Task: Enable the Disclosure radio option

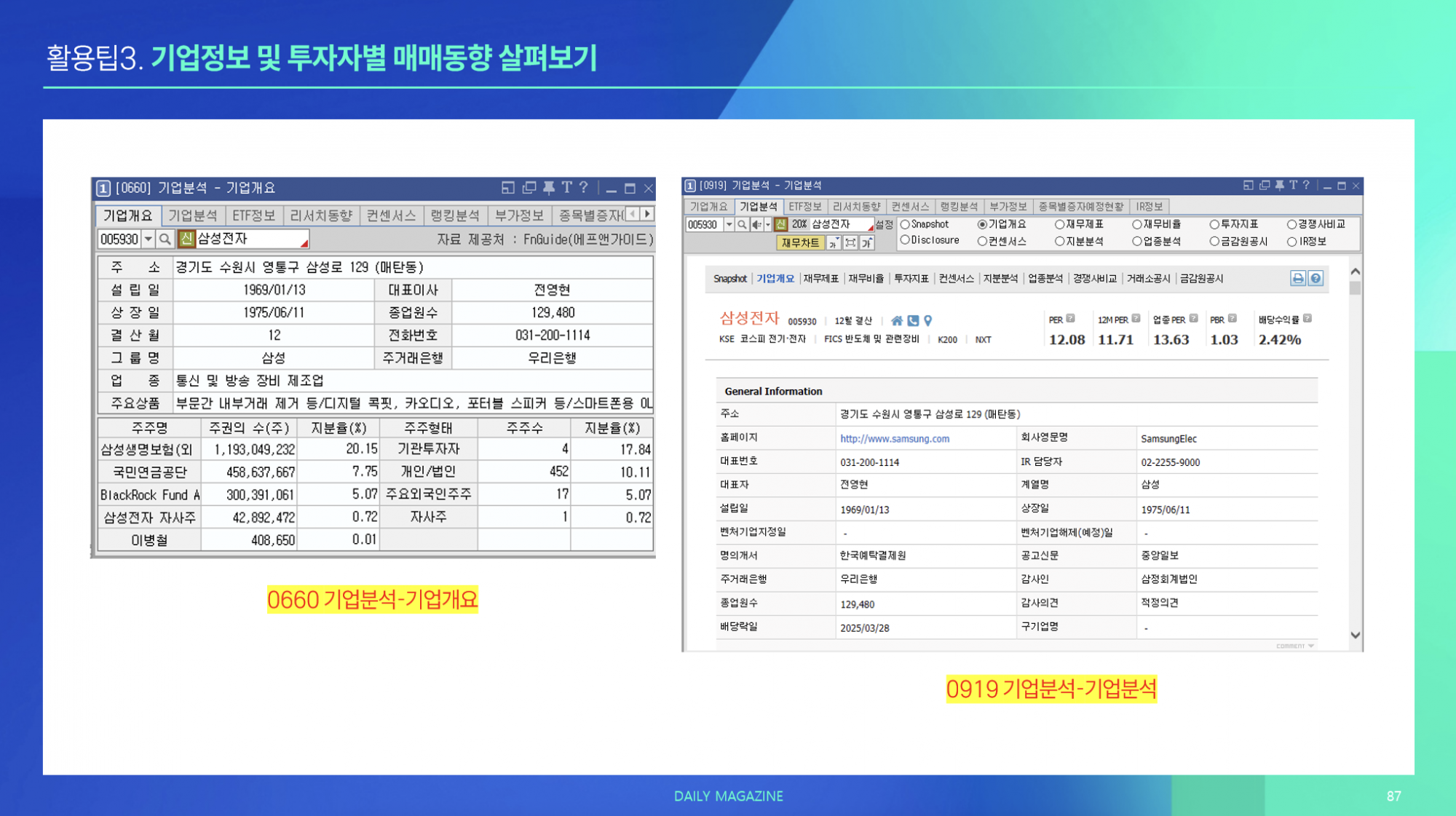Action: 904,239
